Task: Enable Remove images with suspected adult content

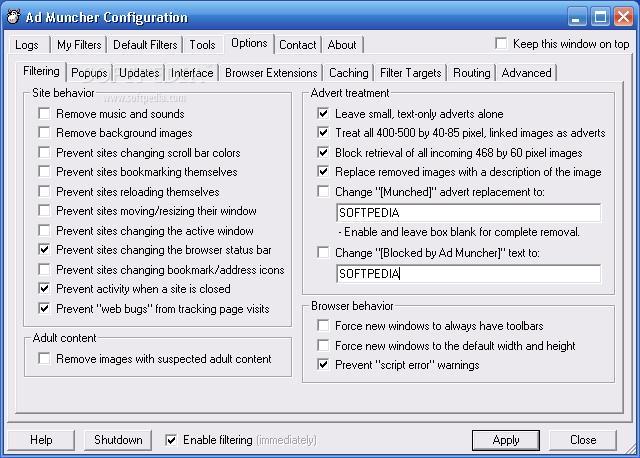Action: 44,358
